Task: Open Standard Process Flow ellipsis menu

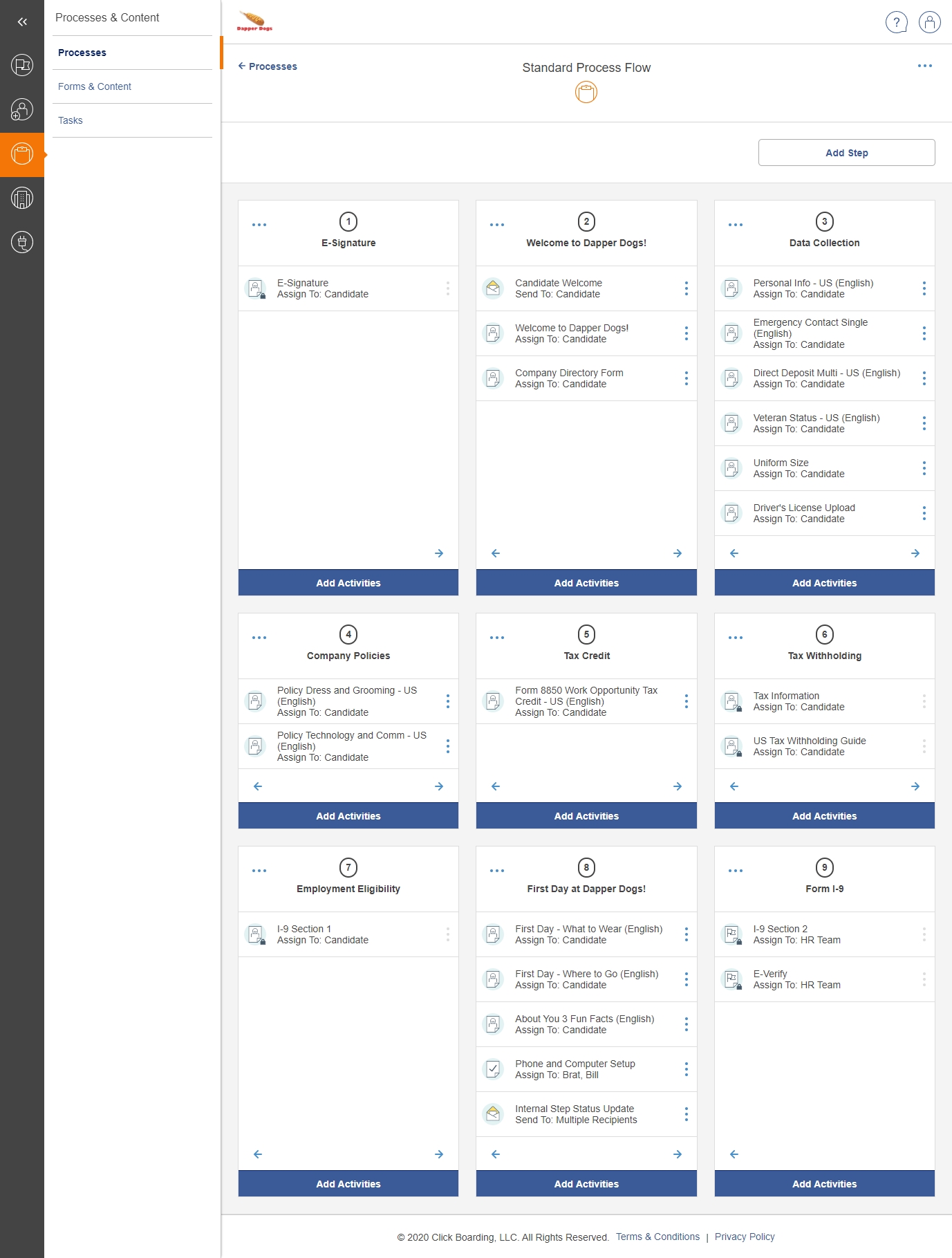Action: tap(924, 66)
